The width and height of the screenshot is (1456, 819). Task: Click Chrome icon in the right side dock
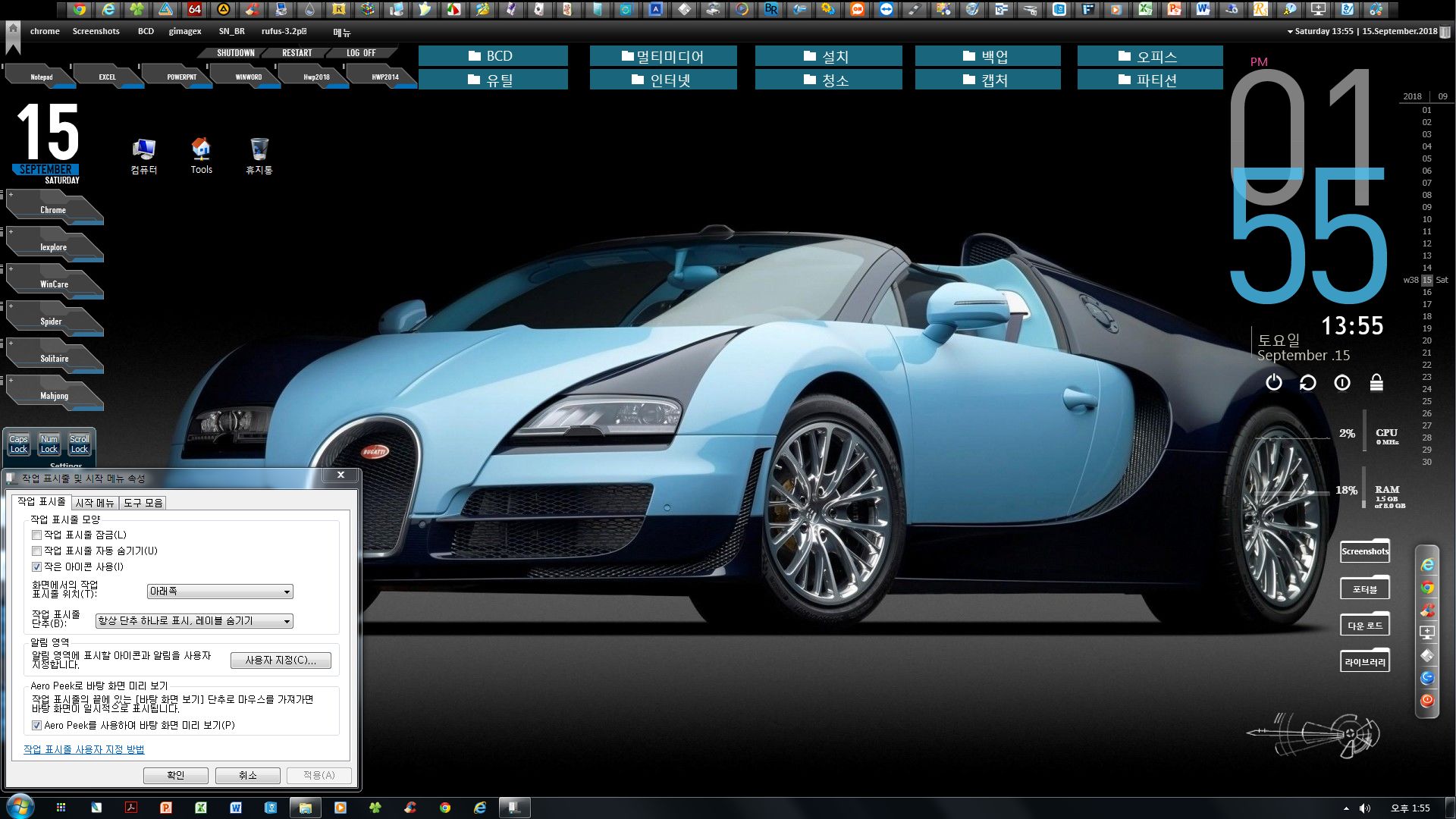click(x=1427, y=587)
